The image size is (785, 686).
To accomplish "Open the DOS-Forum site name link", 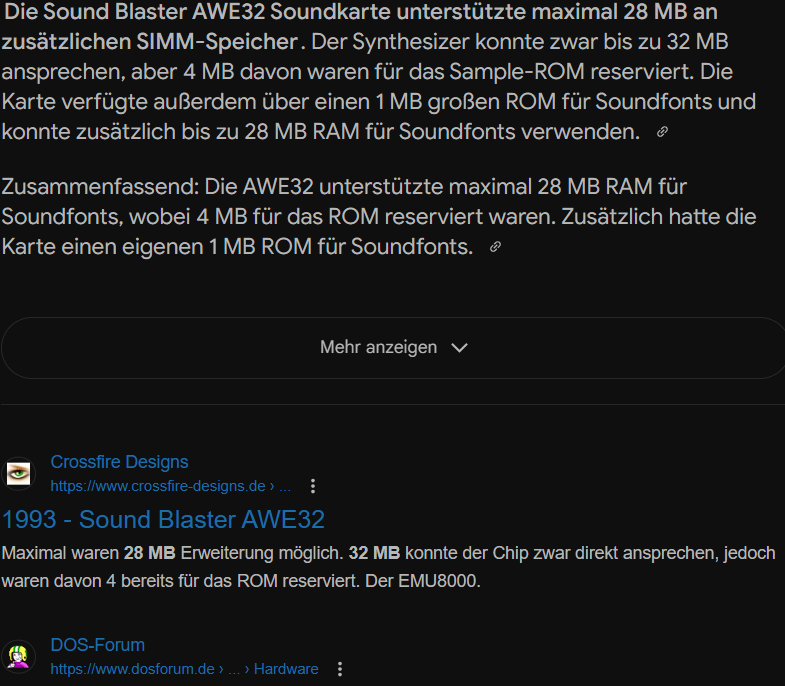I will pyautogui.click(x=98, y=645).
